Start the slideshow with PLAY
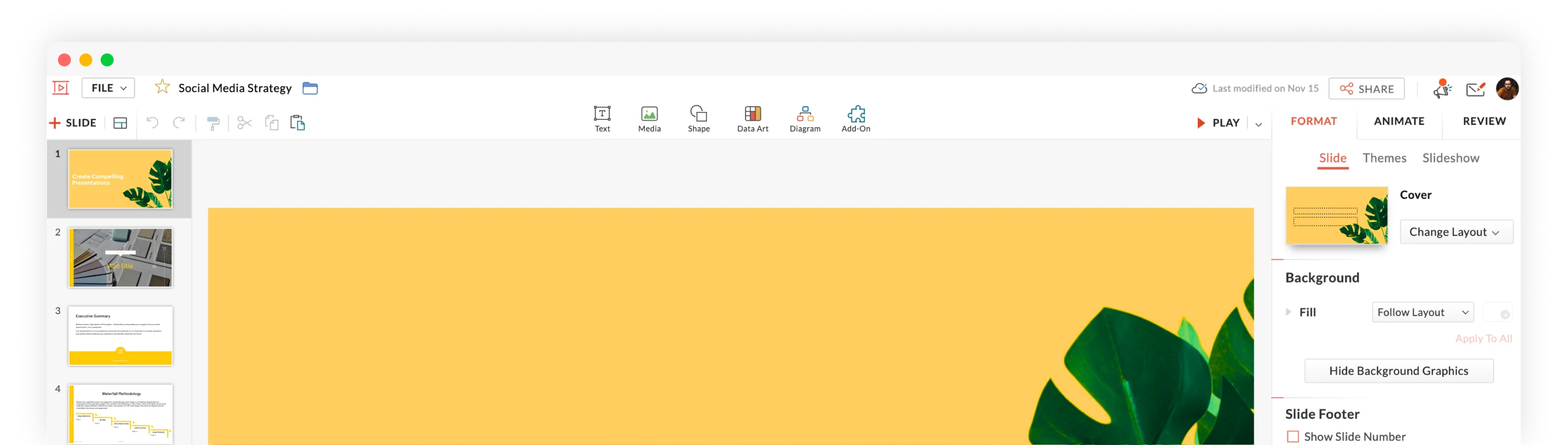Image resolution: width=1568 pixels, height=445 pixels. [1218, 123]
